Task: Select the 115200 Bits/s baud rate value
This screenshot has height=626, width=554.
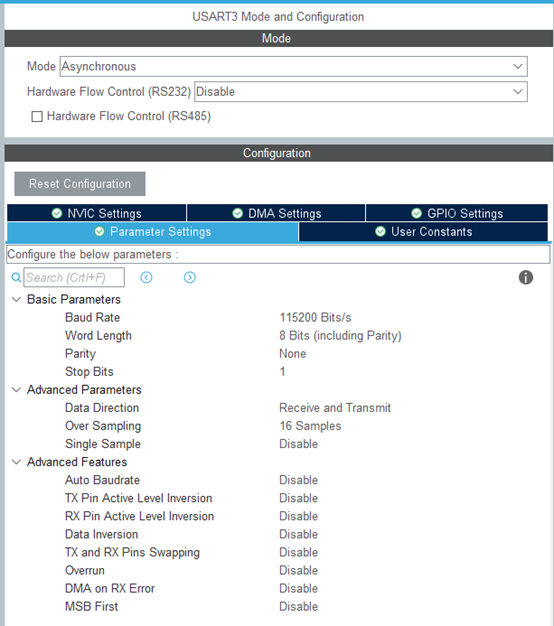Action: click(x=315, y=317)
